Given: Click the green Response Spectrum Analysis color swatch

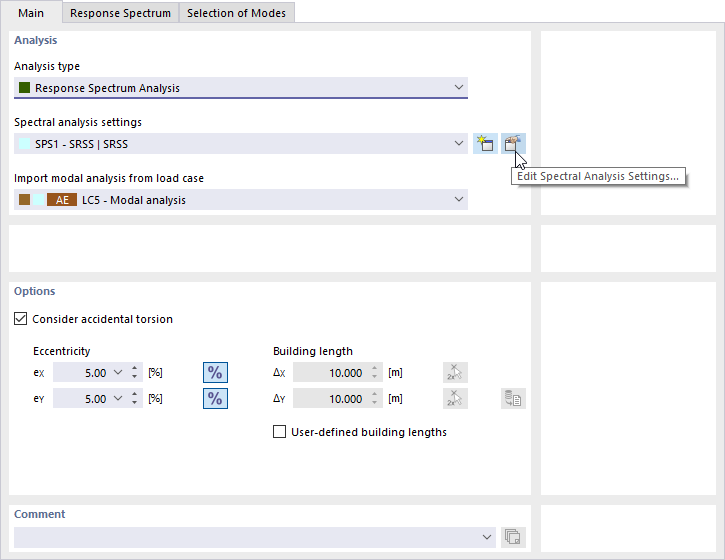Looking at the screenshot, I should (x=25, y=87).
